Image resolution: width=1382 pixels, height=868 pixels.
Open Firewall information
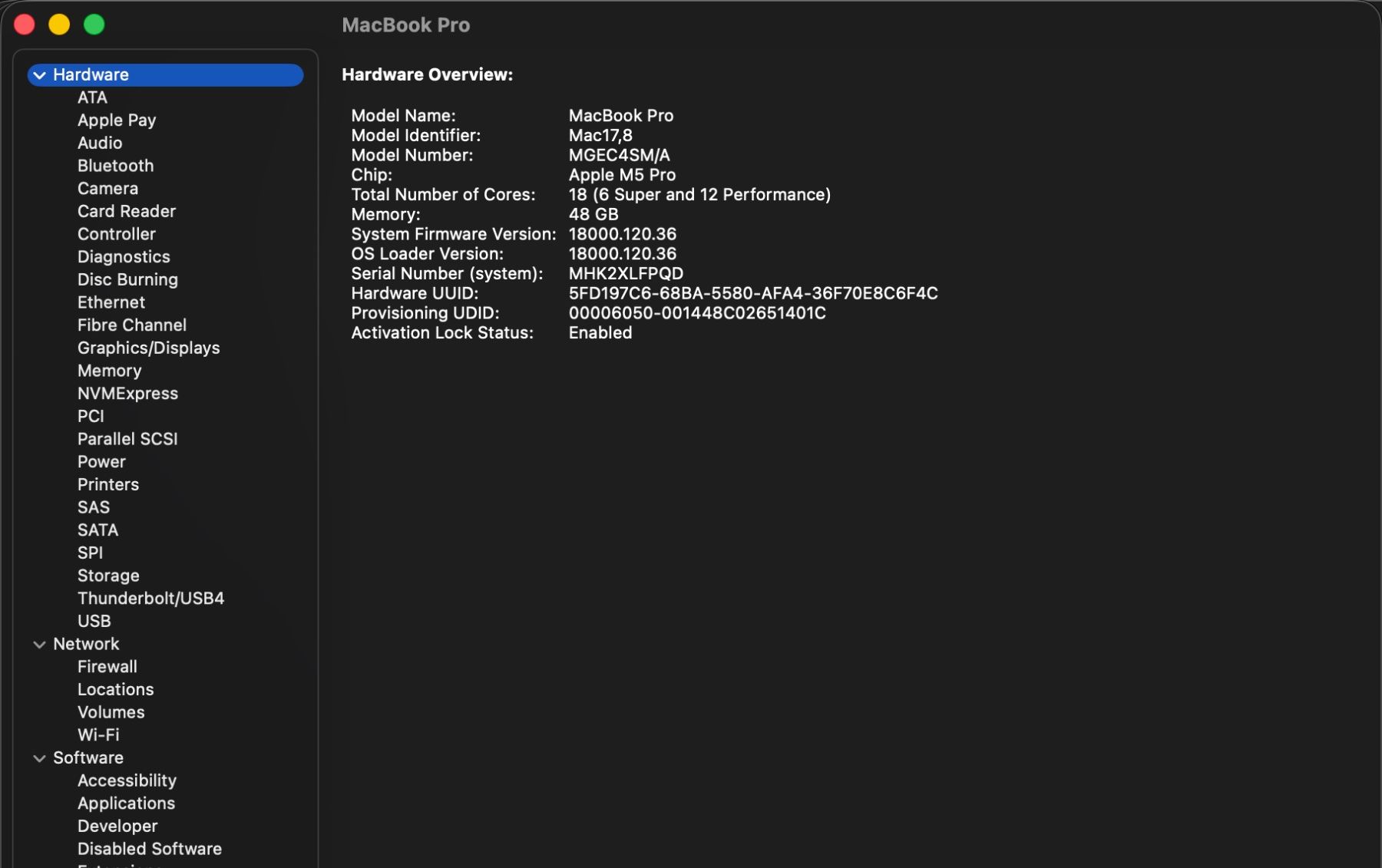pos(107,667)
